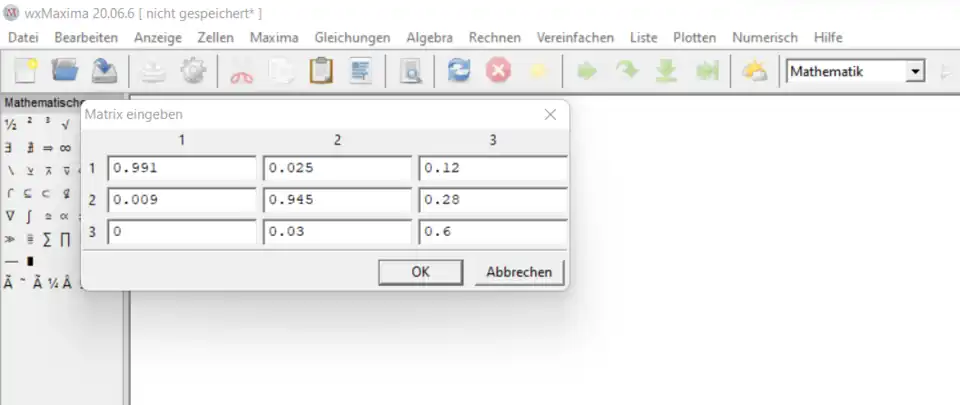Open the Gleichungen menu

[352, 38]
